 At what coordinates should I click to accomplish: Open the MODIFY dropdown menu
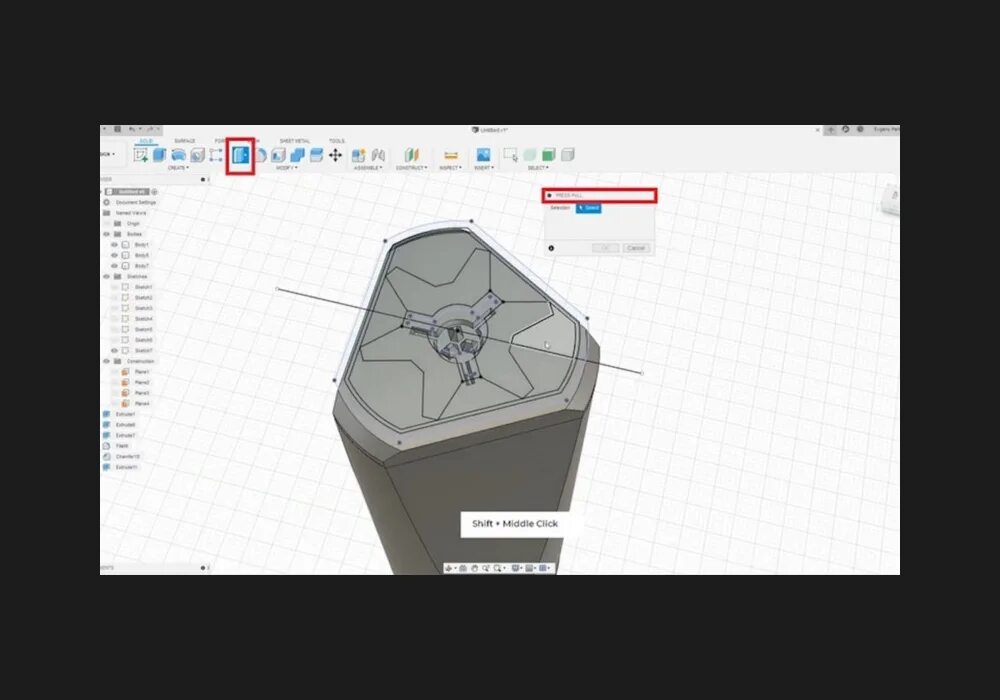coord(286,168)
